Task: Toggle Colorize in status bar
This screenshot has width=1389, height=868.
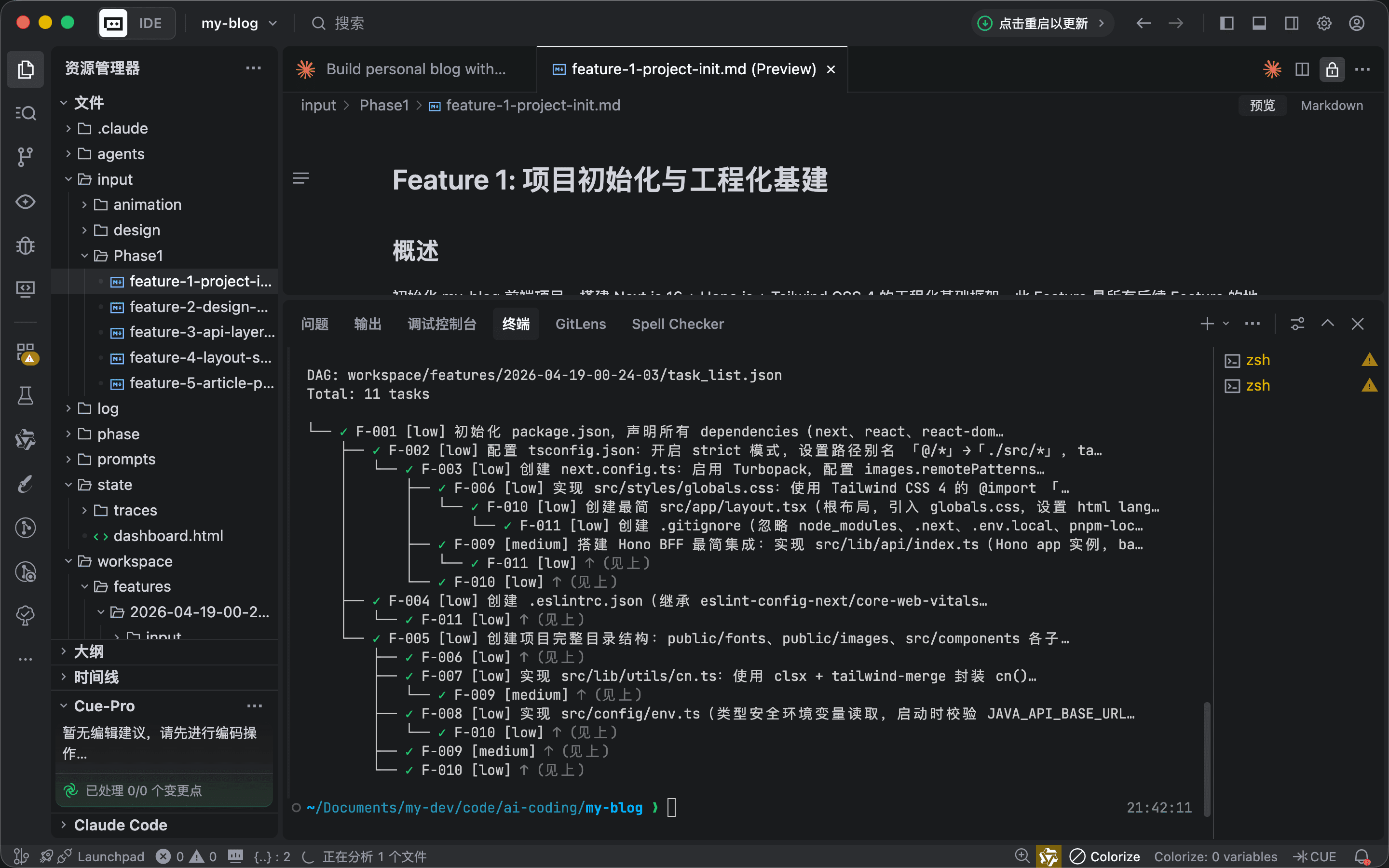Action: 1105,856
